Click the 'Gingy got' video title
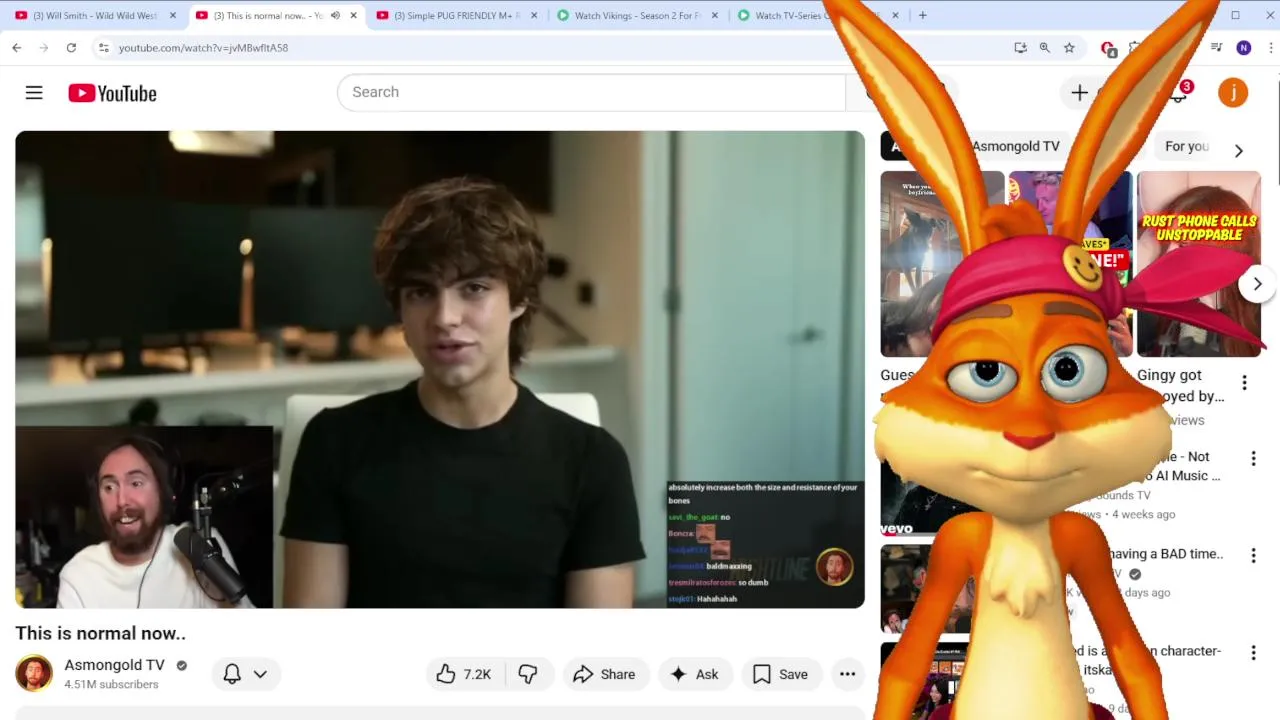Image resolution: width=1280 pixels, height=720 pixels. pos(1180,385)
